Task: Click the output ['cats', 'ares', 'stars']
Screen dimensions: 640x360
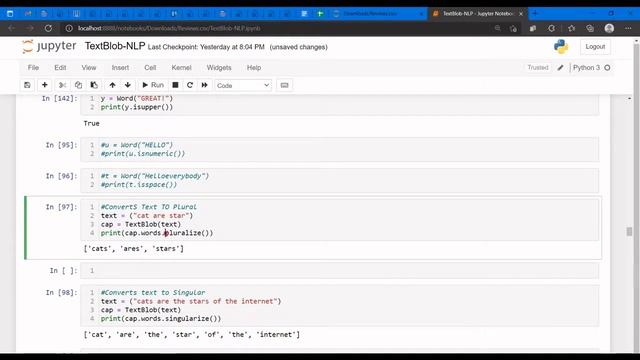Action: coord(133,249)
